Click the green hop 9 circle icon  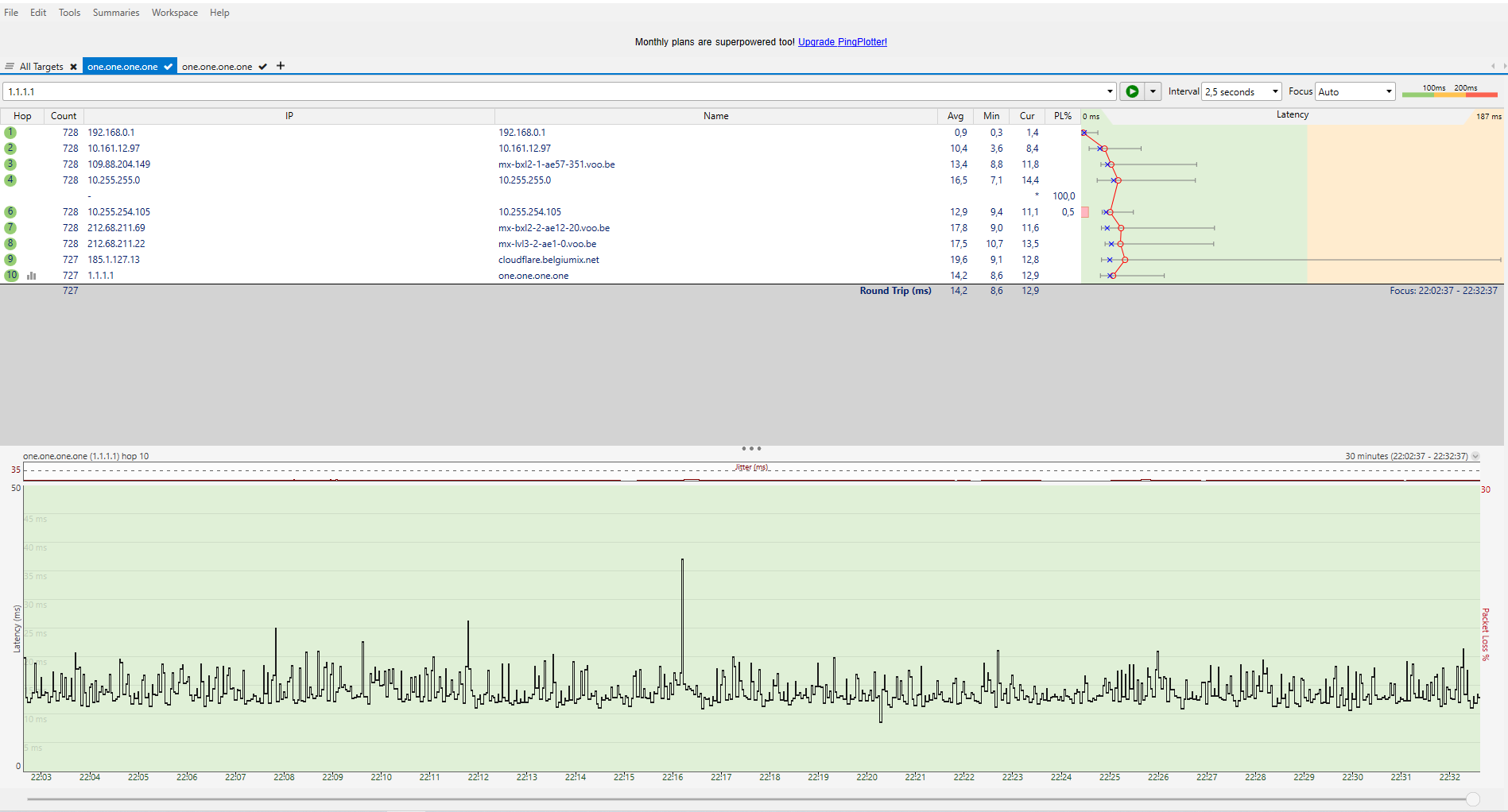pos(10,260)
